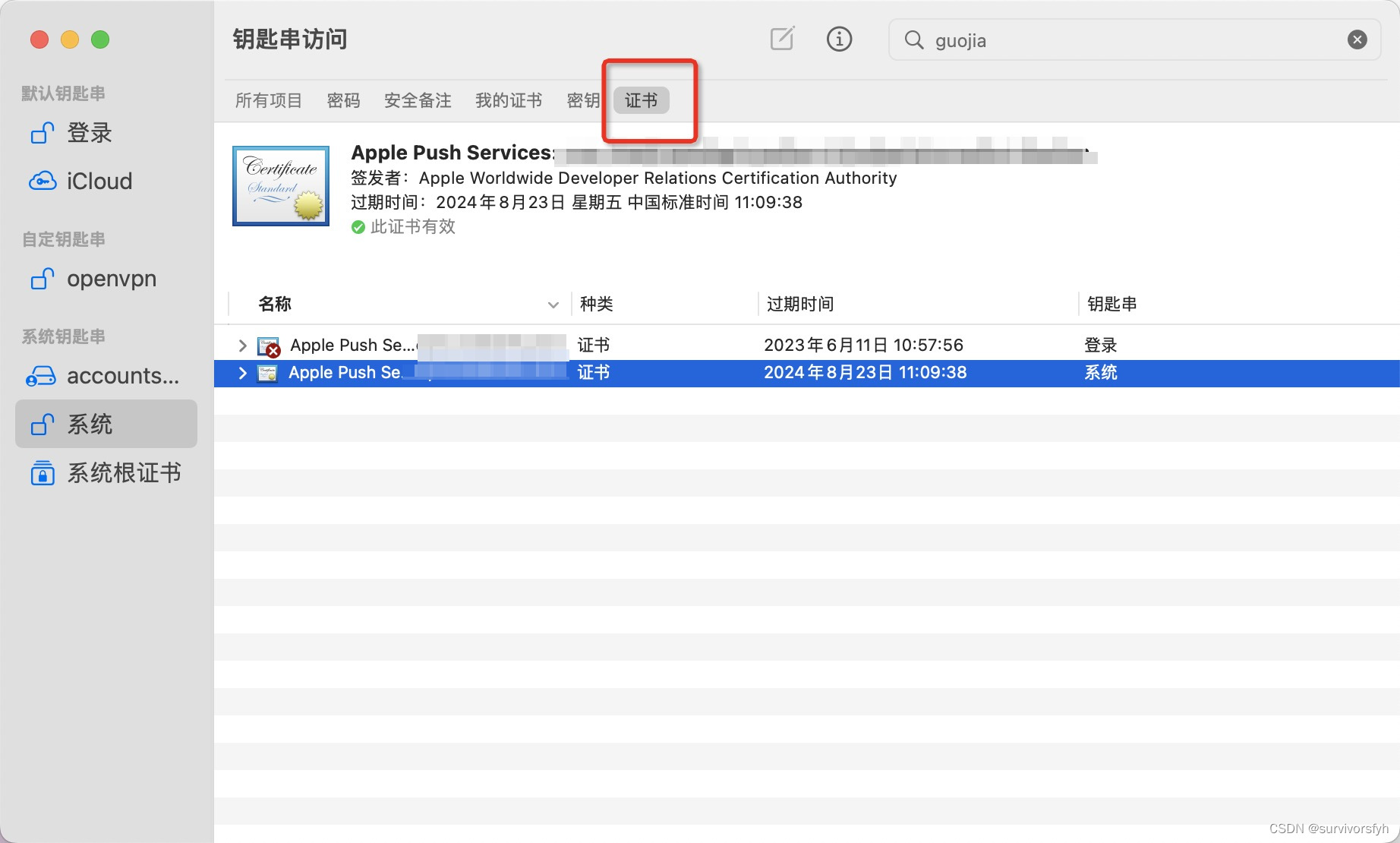The width and height of the screenshot is (1400, 843).
Task: Open the info button in toolbar
Action: [839, 39]
